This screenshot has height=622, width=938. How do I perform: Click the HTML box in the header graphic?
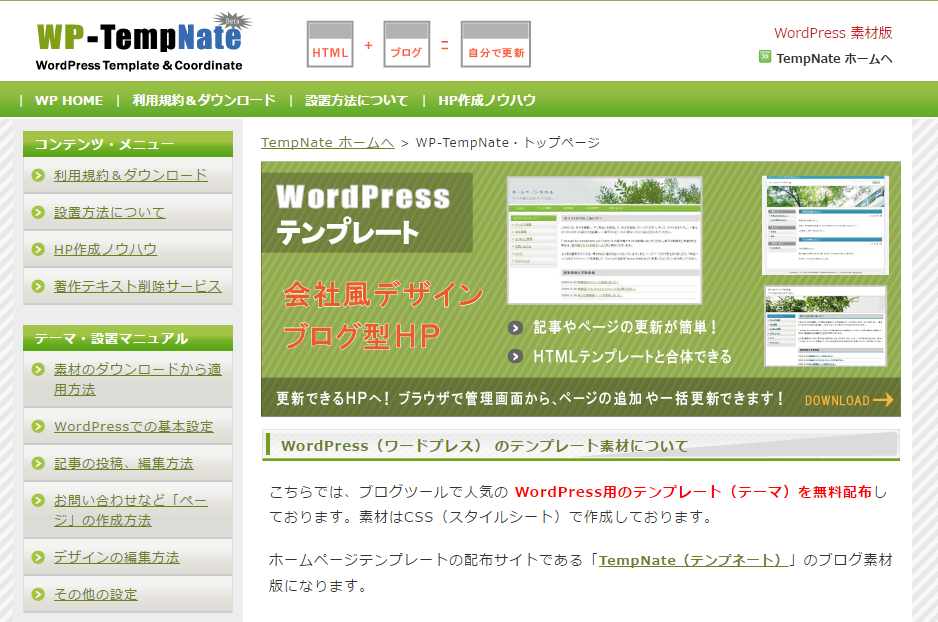[328, 44]
